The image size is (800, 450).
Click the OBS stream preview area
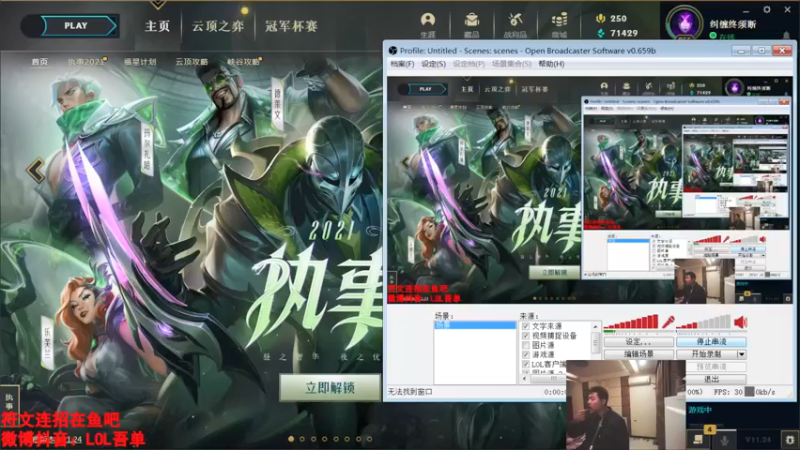coord(589,190)
